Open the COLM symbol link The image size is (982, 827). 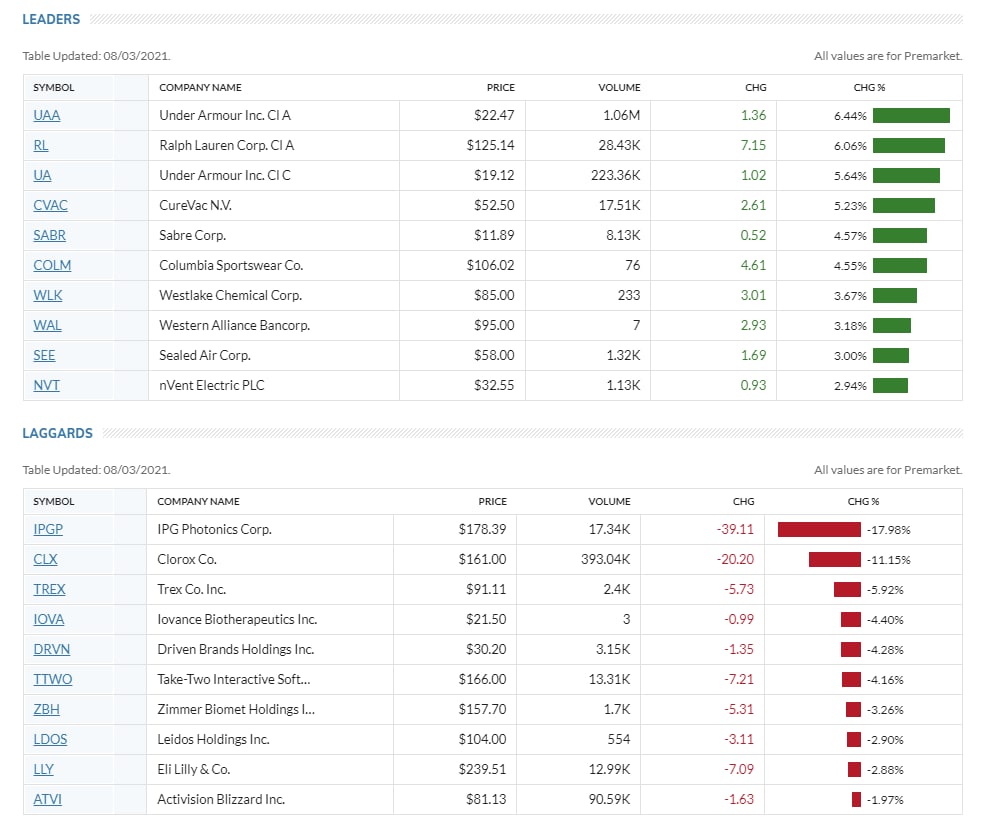pyautogui.click(x=52, y=265)
